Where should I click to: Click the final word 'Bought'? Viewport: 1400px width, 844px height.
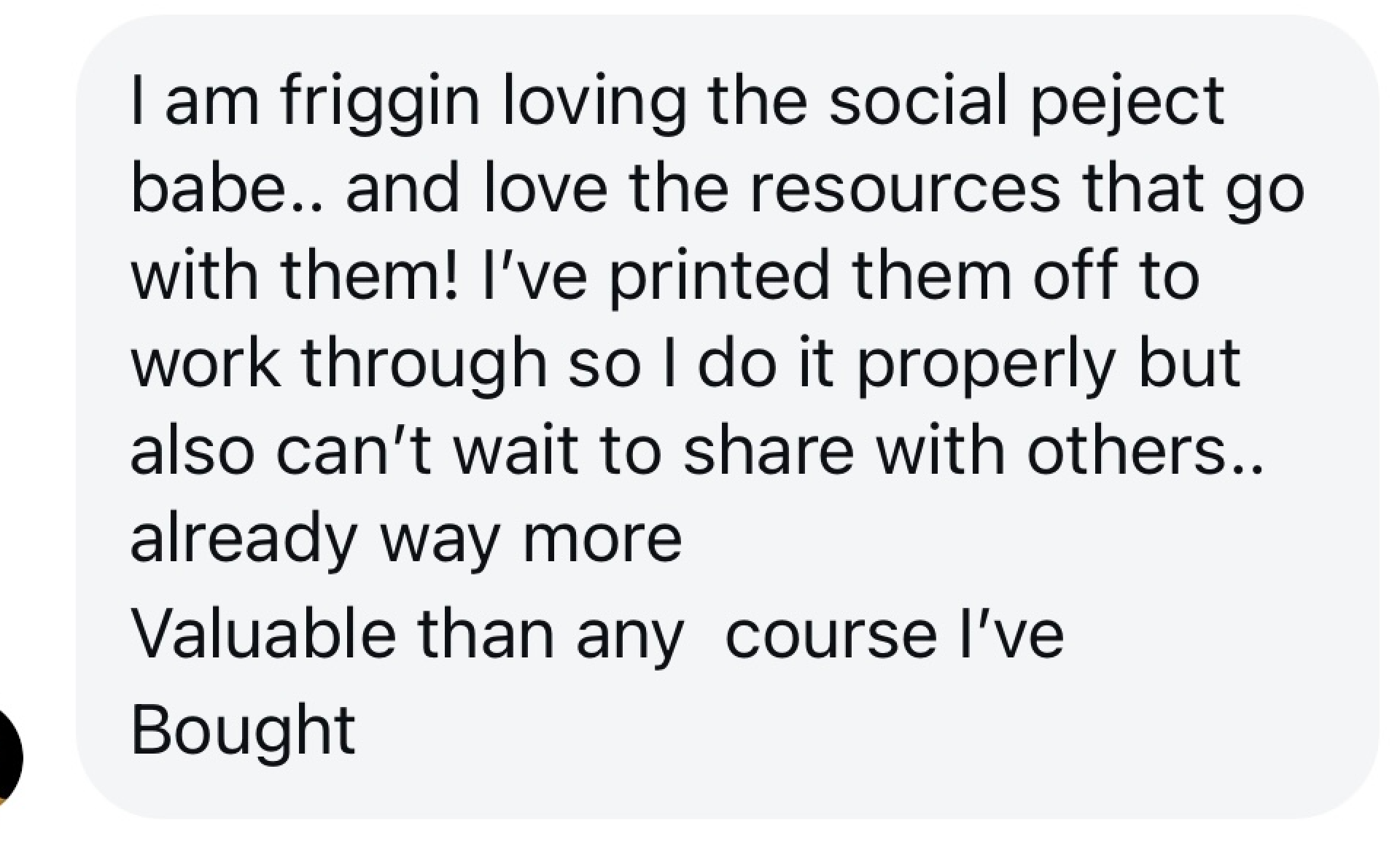point(243,730)
